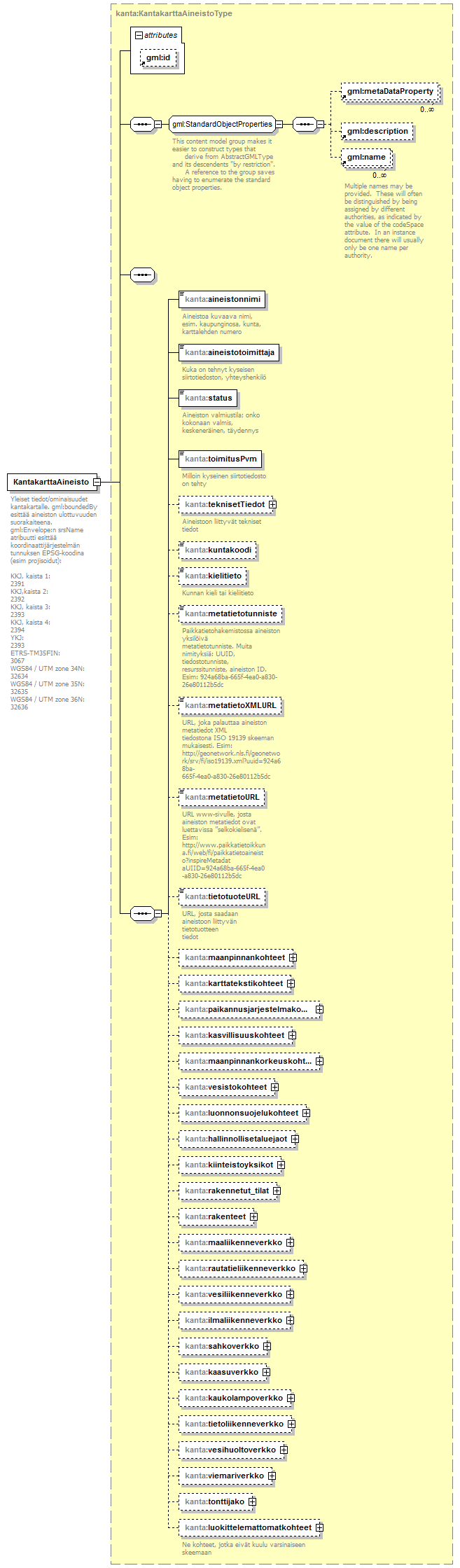This screenshot has height=1568, width=460.
Task: Select kanta:metatietoXMLURL element
Action: (230, 705)
